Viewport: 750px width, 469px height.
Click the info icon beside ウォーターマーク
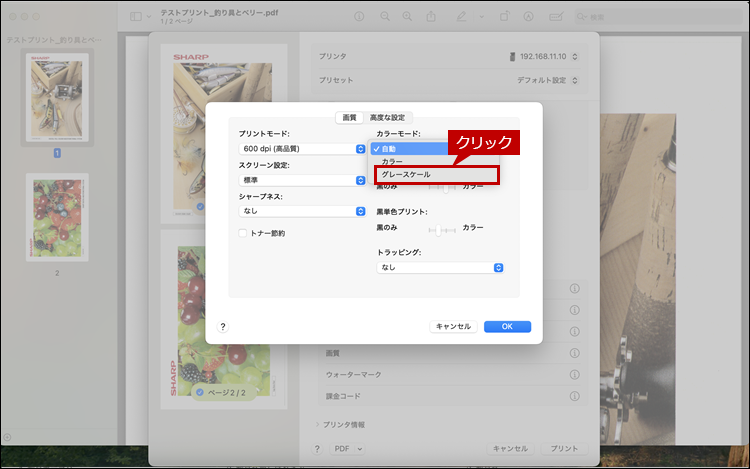575,374
